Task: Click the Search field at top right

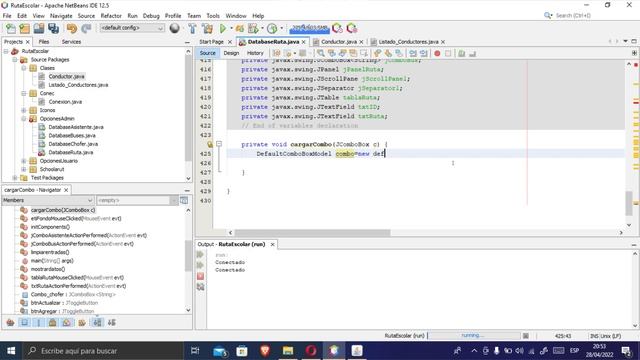Action: pyautogui.click(x=573, y=16)
